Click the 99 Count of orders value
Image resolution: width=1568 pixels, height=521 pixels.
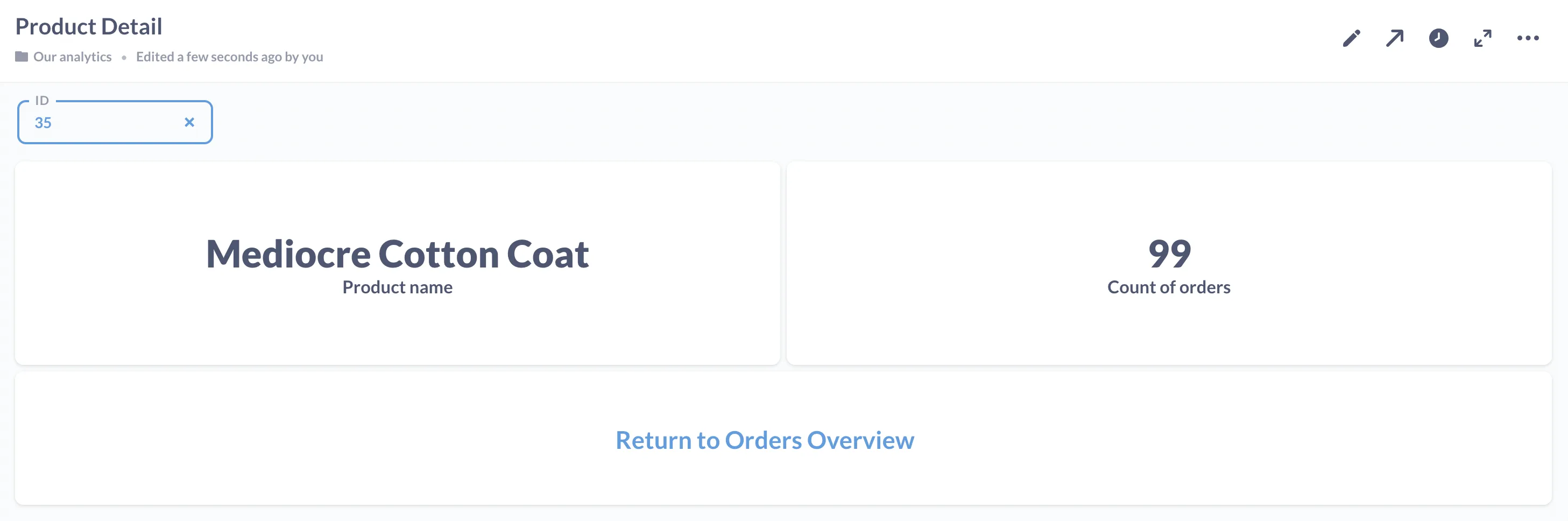(x=1169, y=254)
